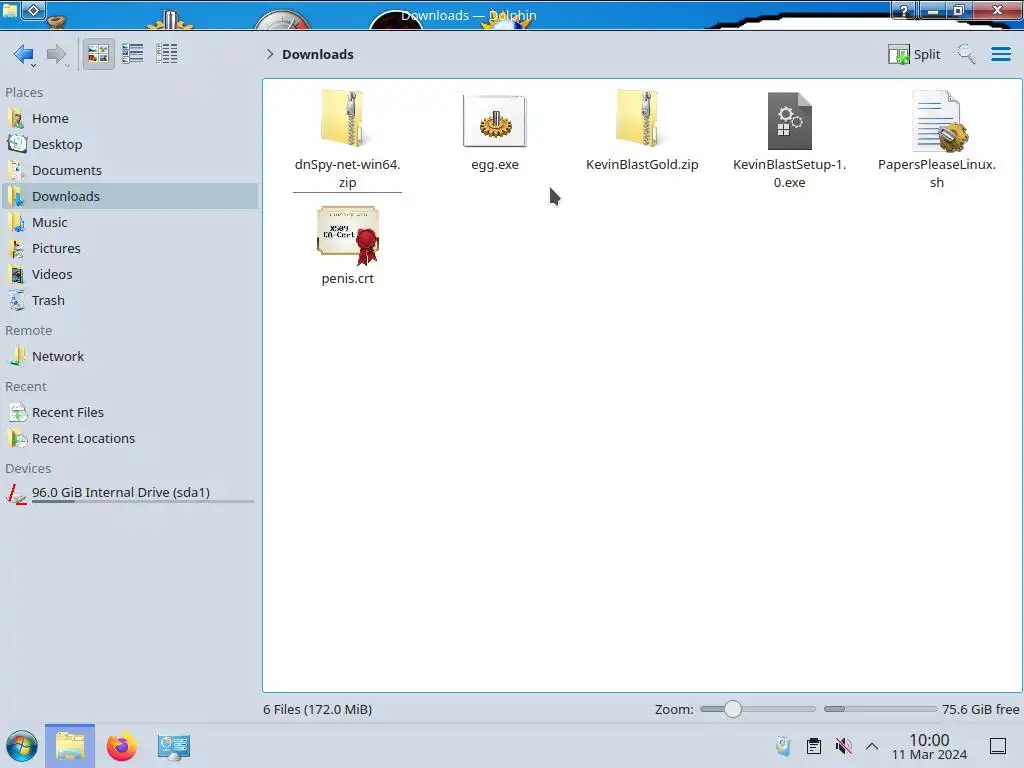Viewport: 1024px width, 768px height.
Task: Go forward with the grey Forward arrow
Action: [x=57, y=54]
